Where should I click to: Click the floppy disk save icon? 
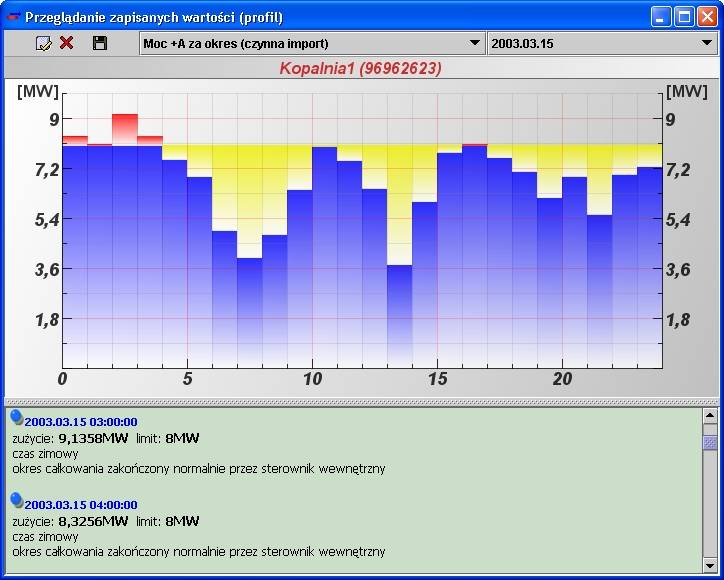pyautogui.click(x=99, y=43)
